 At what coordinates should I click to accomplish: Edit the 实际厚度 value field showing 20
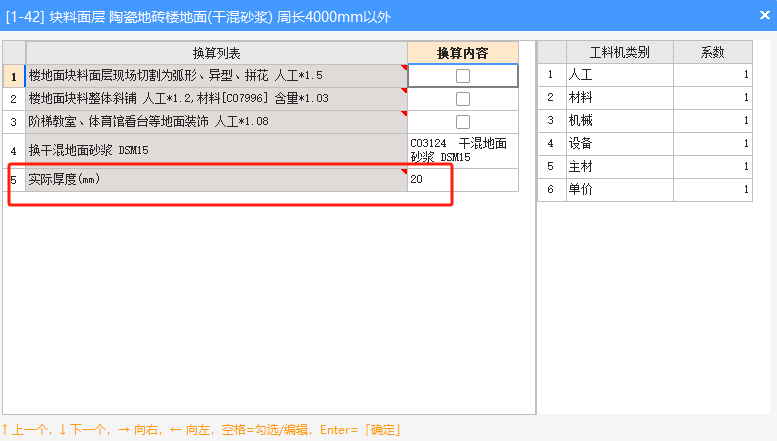click(463, 179)
